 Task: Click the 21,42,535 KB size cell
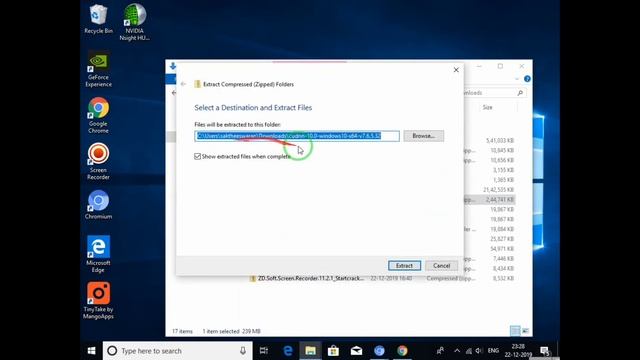click(498, 190)
